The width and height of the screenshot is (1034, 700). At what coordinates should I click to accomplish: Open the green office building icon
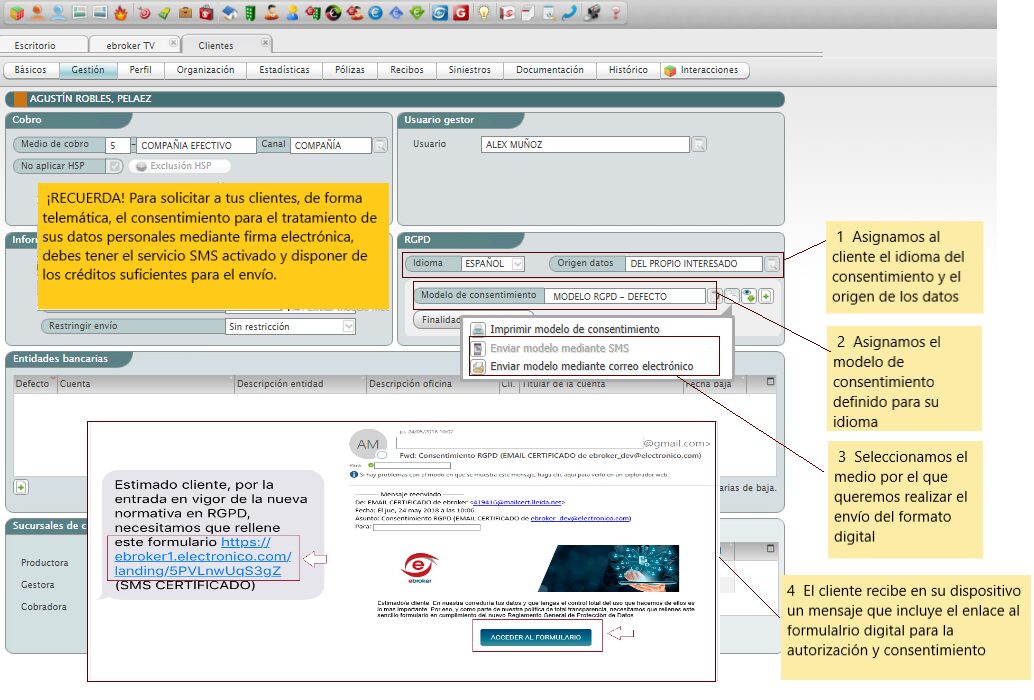(x=251, y=13)
